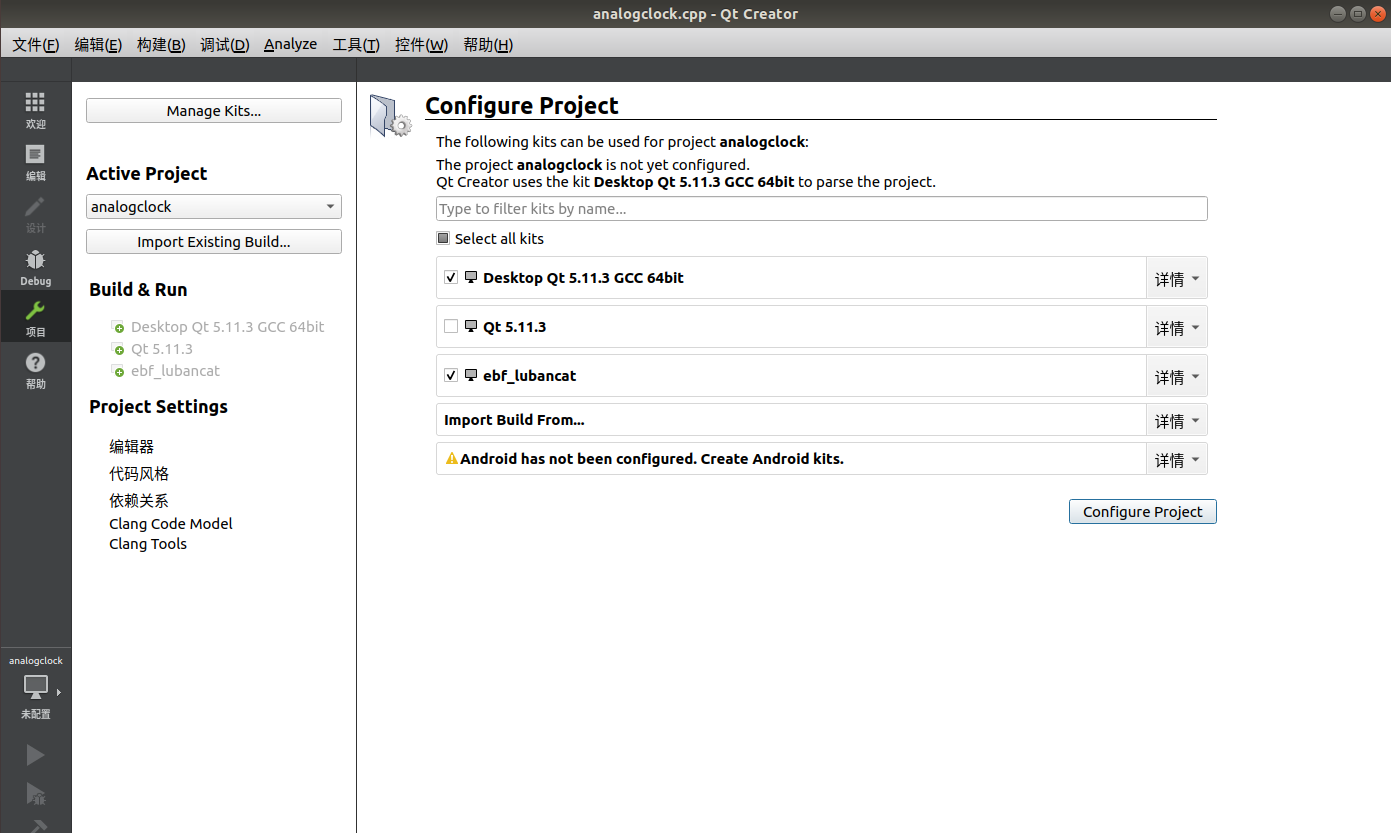Open the 控件(W) menu
The image size is (1391, 833).
(421, 45)
